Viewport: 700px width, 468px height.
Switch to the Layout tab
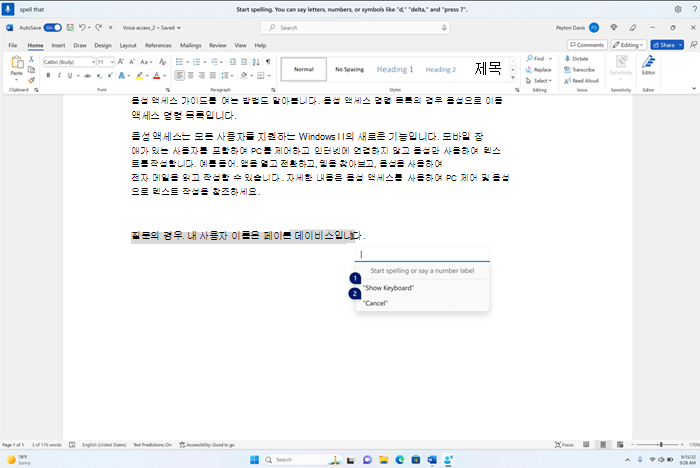[128, 46]
